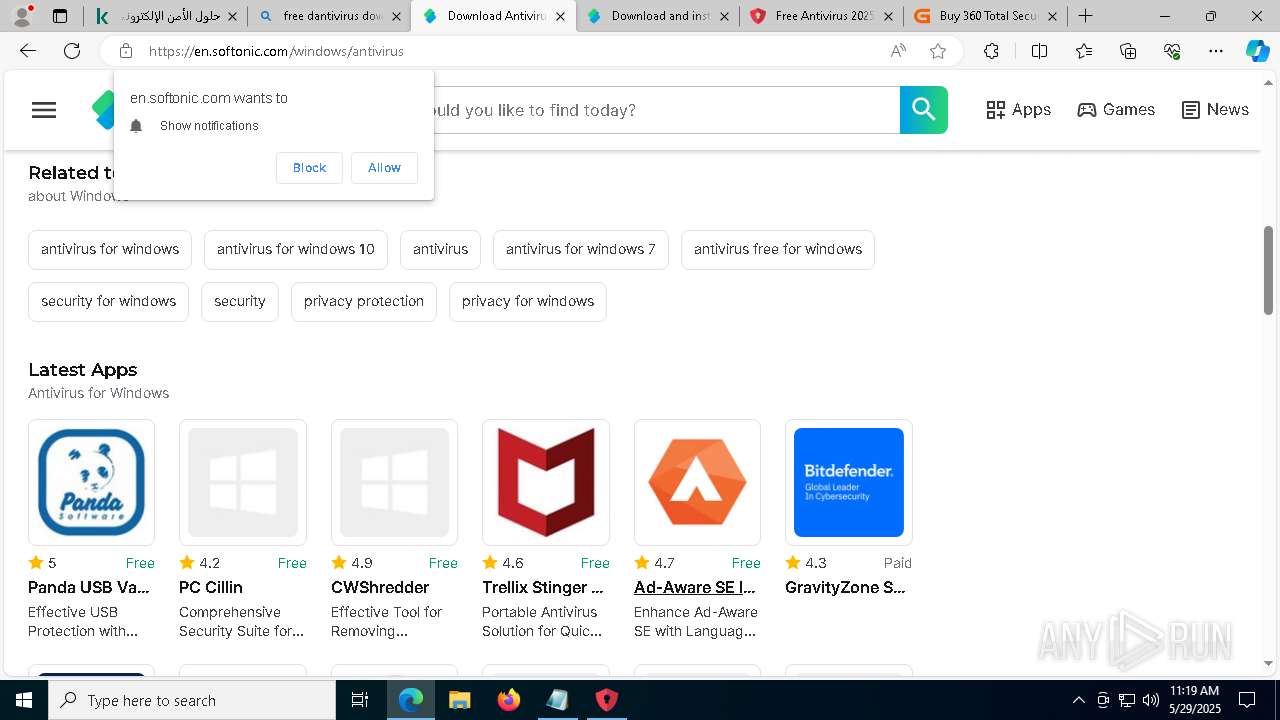Open PC Cillin placeholder thumbnail
Image resolution: width=1280 pixels, height=720 pixels.
tap(243, 482)
